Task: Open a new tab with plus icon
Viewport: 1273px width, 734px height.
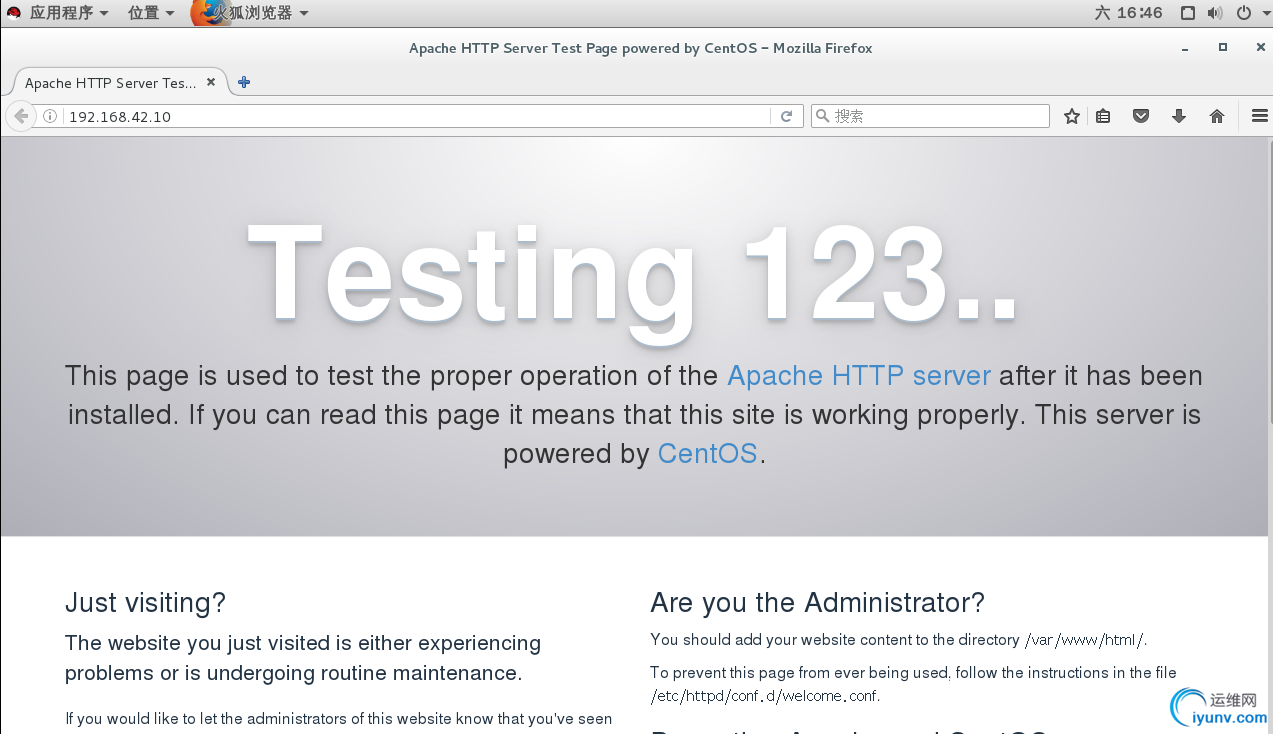Action: (x=244, y=82)
